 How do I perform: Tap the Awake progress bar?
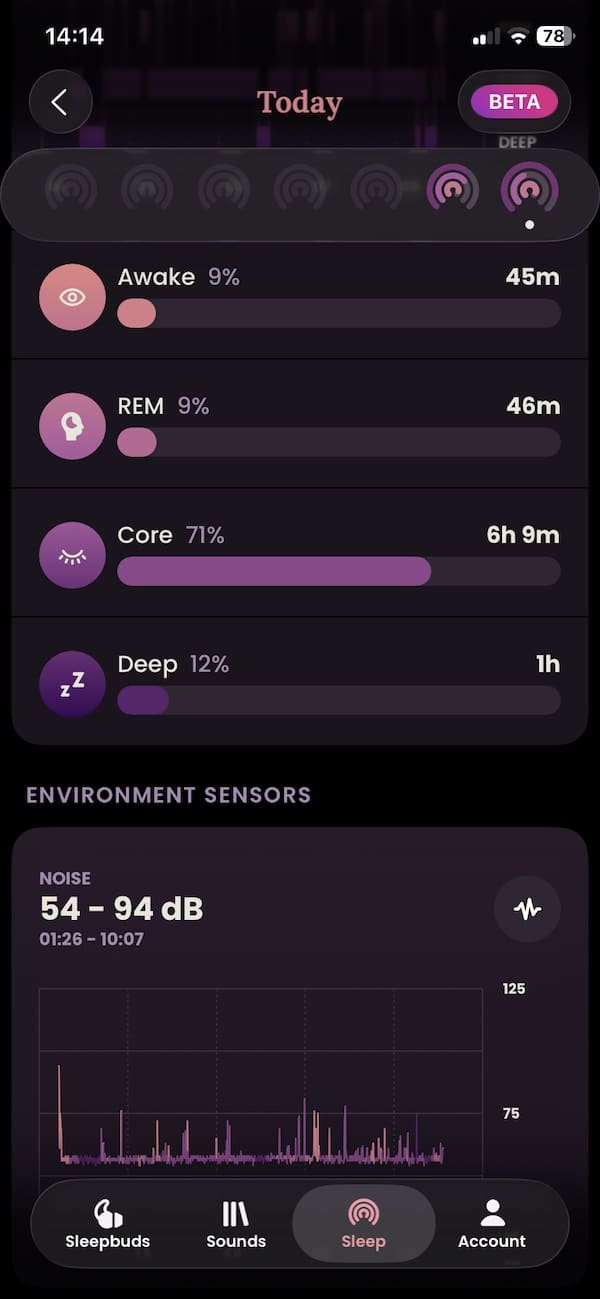[338, 313]
